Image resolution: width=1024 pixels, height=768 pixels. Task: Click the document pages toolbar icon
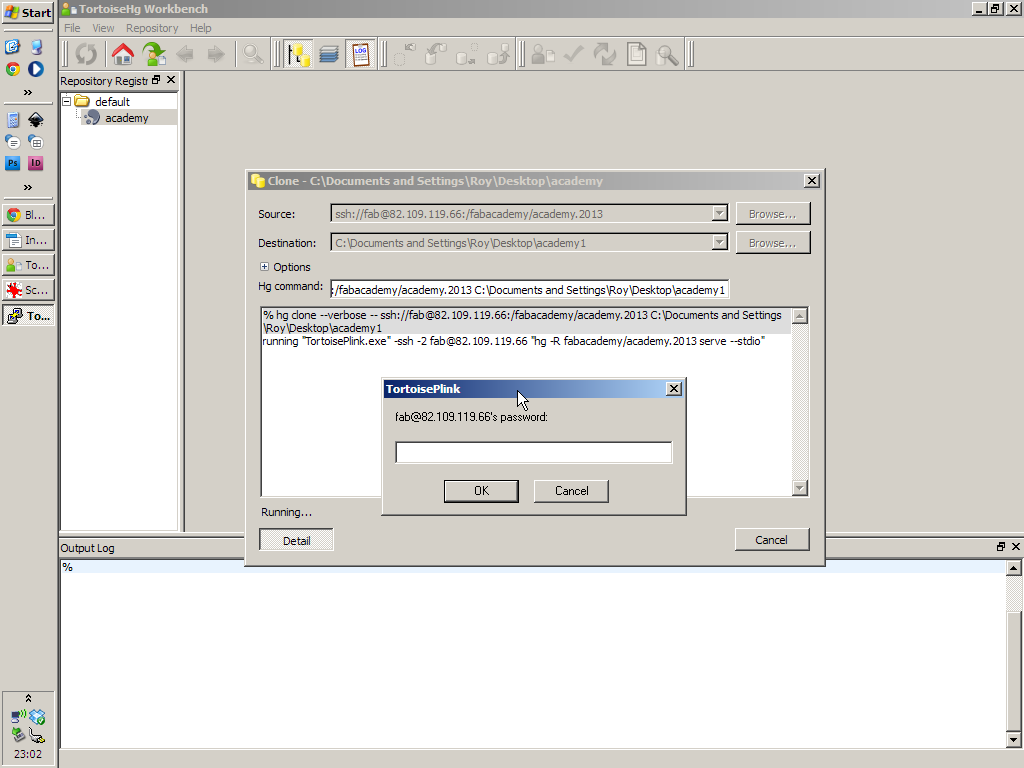[636, 54]
